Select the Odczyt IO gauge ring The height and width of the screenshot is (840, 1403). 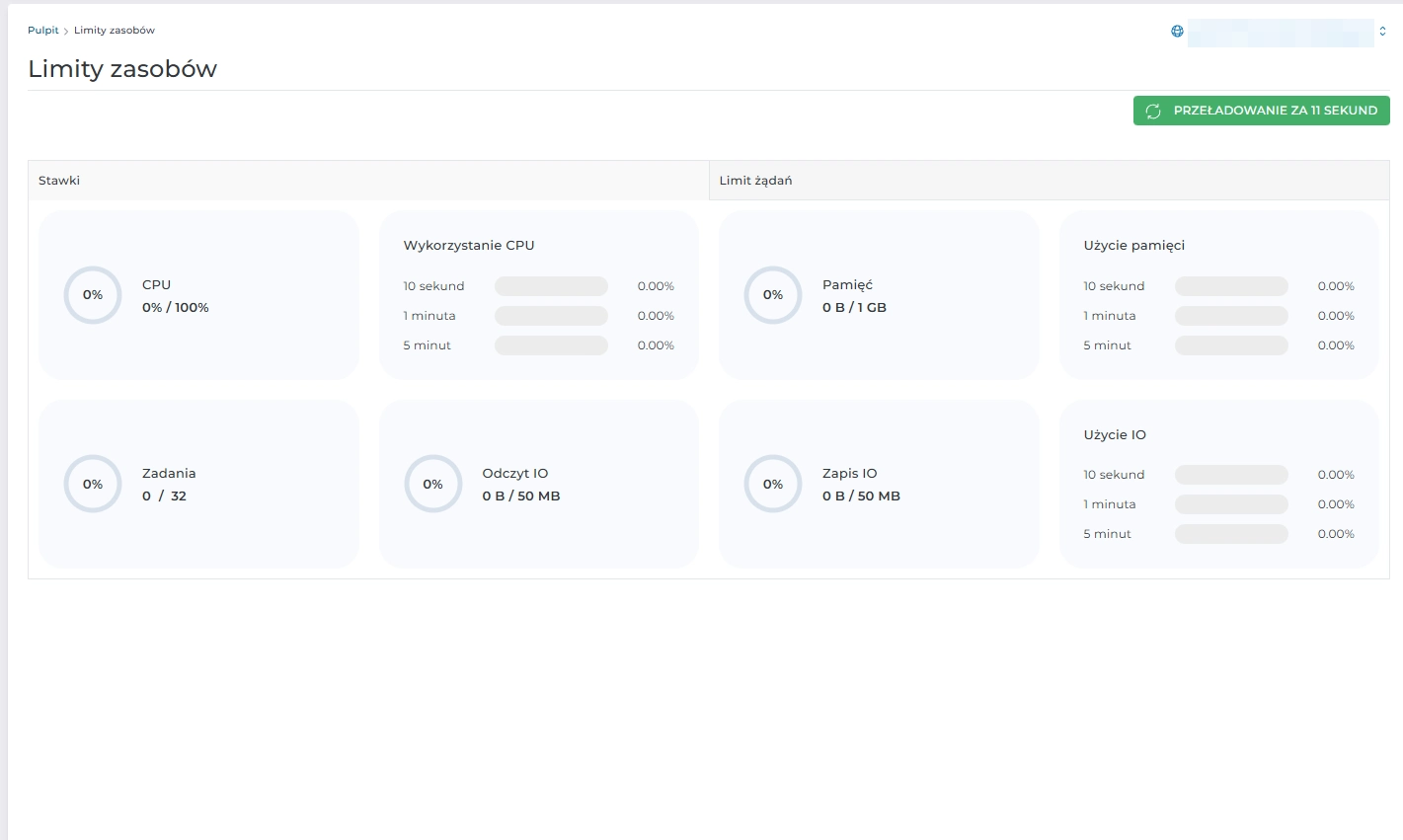click(x=432, y=484)
